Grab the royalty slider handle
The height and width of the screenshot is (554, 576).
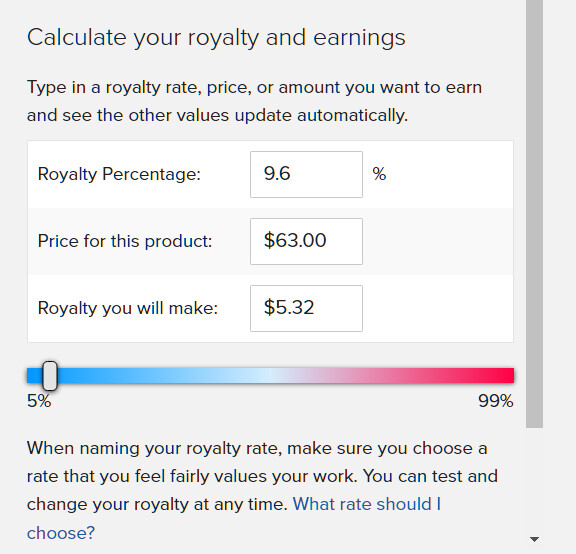coord(50,375)
